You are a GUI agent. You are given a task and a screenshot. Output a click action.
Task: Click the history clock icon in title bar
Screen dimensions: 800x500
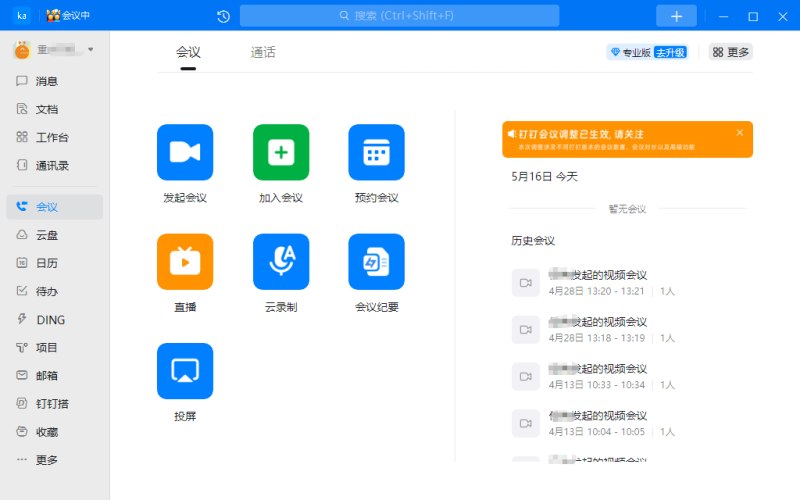(x=223, y=16)
